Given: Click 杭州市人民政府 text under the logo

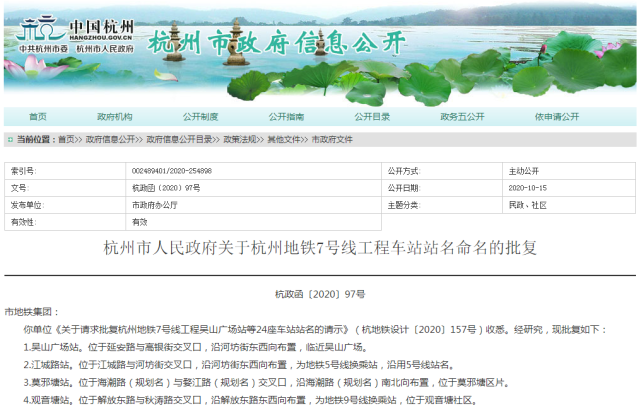Looking at the screenshot, I should pos(105,49).
